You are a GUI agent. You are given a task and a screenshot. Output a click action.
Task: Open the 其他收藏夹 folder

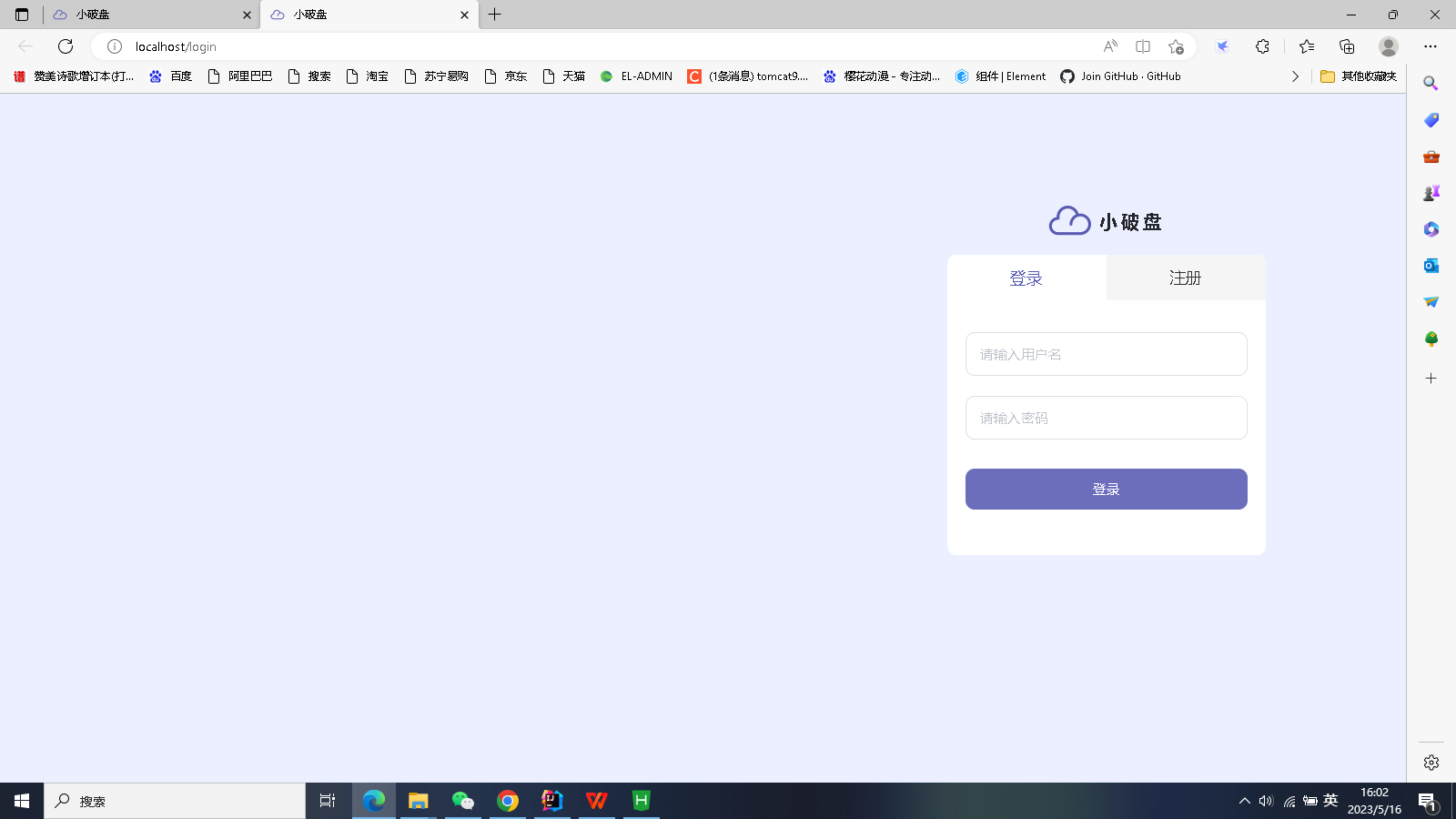(1358, 76)
